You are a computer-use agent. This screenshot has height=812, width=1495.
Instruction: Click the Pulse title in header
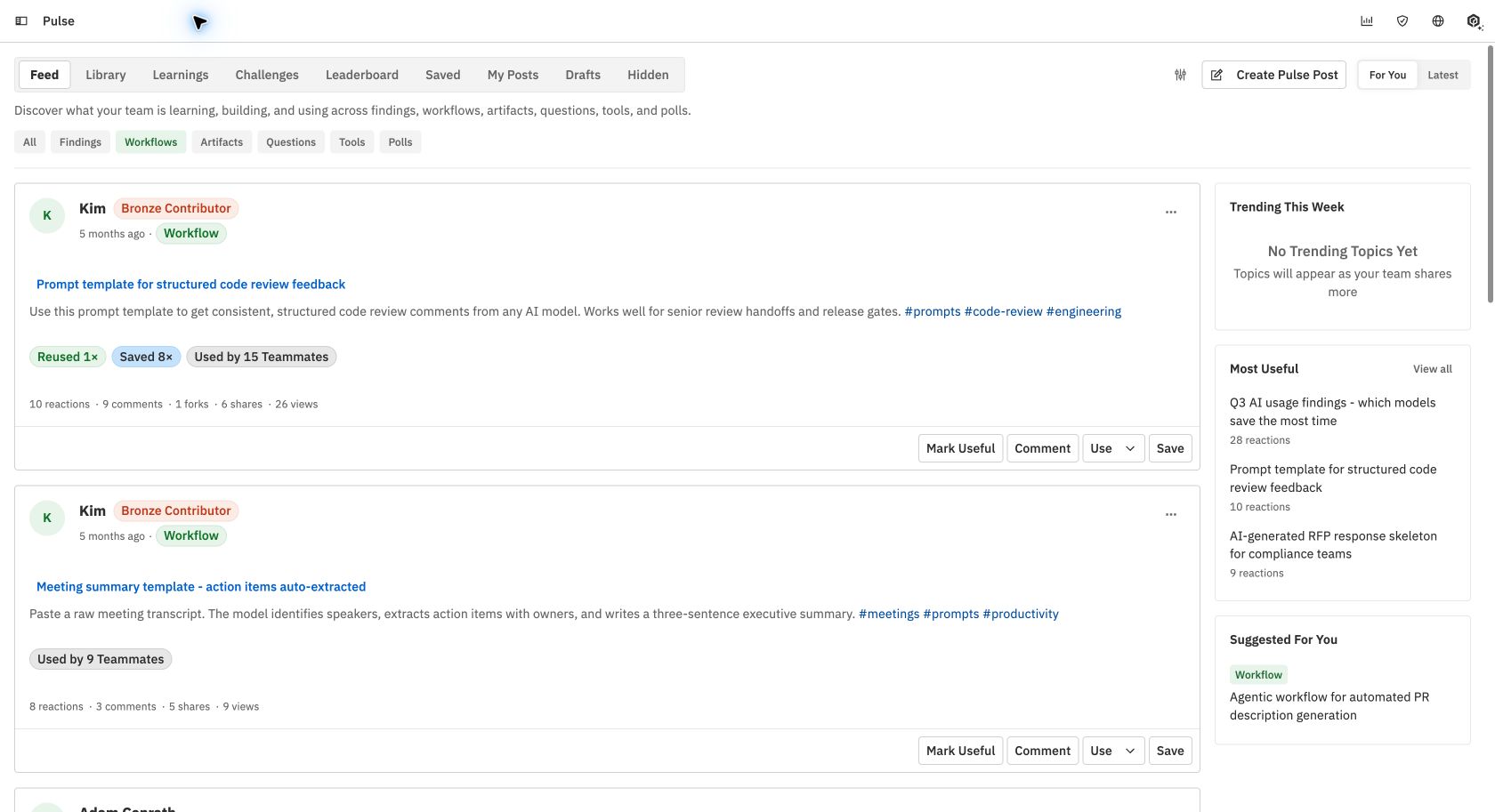[x=59, y=21]
